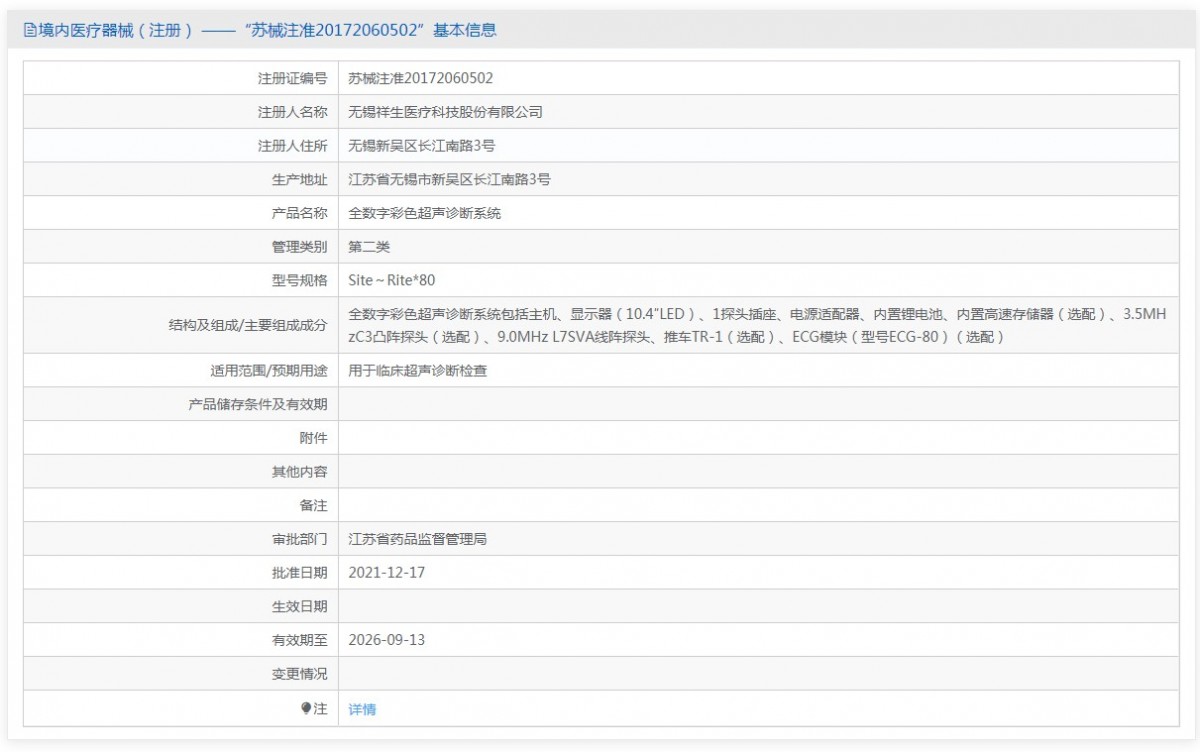Click registrant address 无锡新吴区长江南路3号

click(x=421, y=146)
